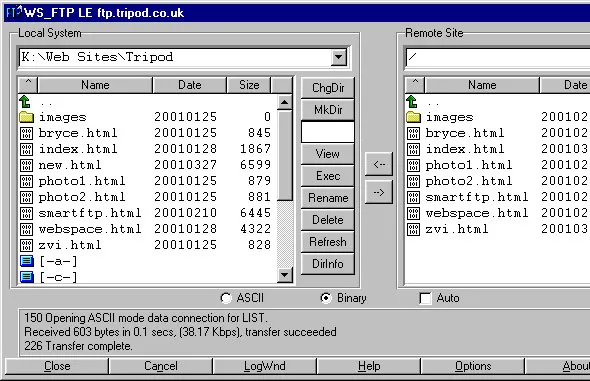Click the remote photo1.html file icon
This screenshot has height=381, width=590.
(x=413, y=165)
